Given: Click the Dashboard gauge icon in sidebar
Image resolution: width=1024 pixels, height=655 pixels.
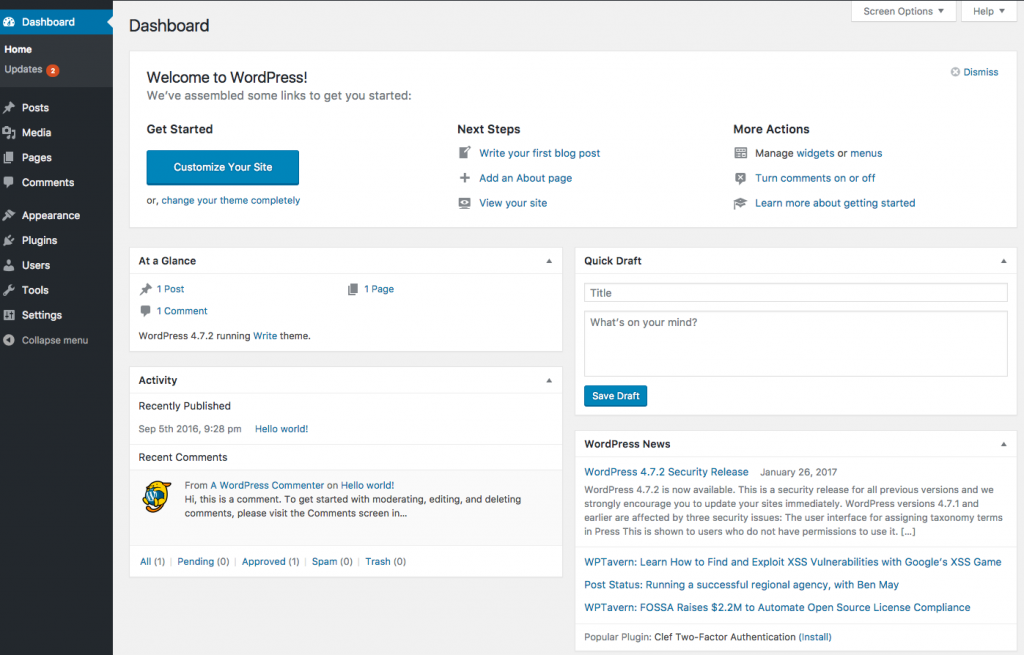Looking at the screenshot, I should (9, 22).
